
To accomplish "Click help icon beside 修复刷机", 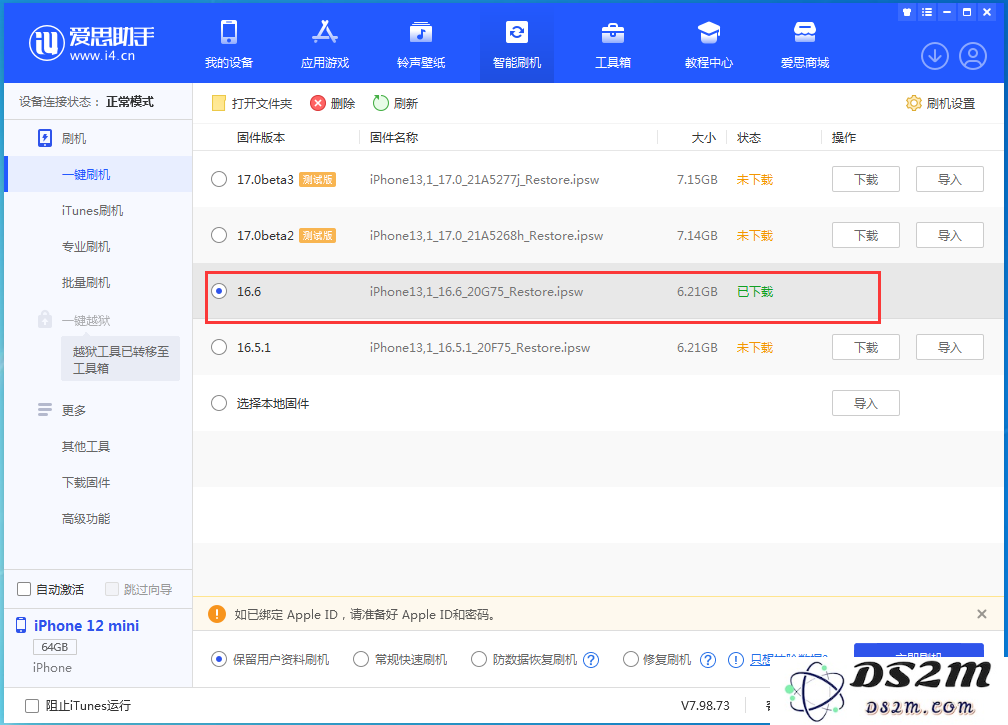I will [x=708, y=660].
